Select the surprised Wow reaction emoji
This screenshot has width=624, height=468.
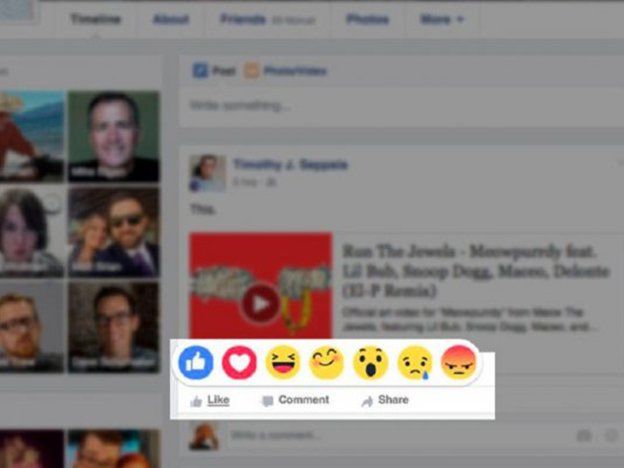click(x=370, y=362)
